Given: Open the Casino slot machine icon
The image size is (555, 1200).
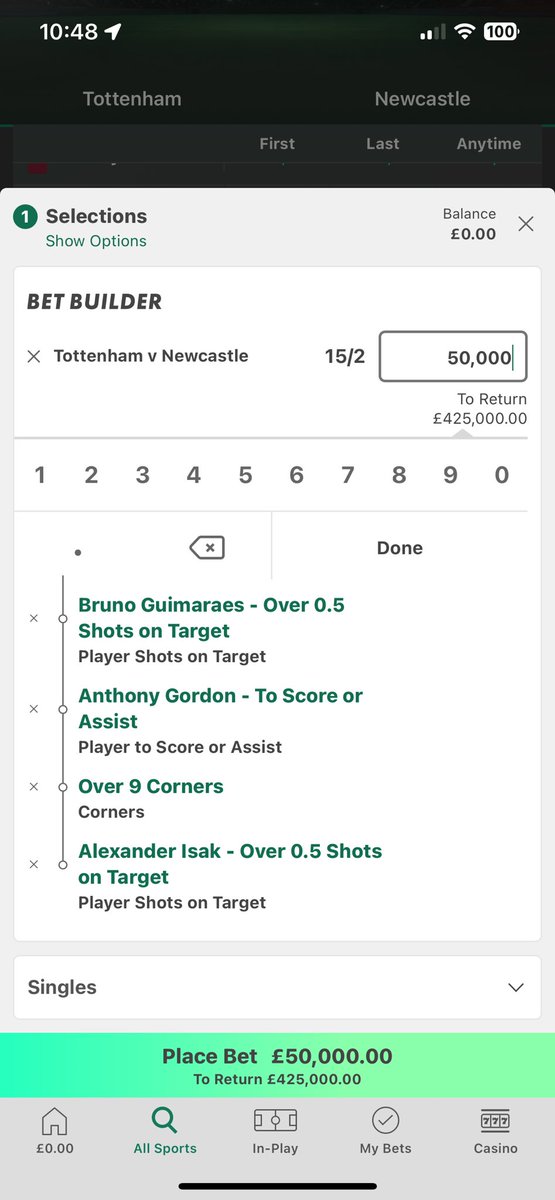Looking at the screenshot, I should pos(496,1119).
